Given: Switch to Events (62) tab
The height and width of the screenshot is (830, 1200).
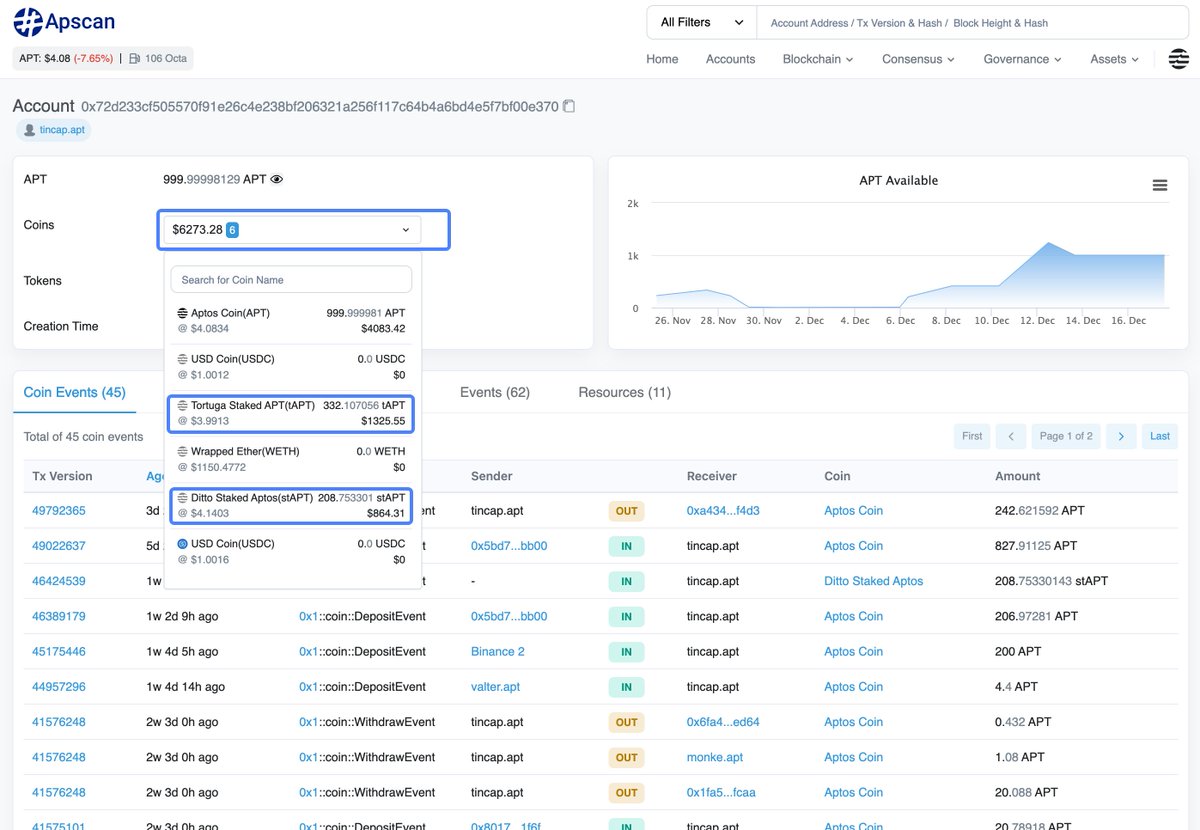Looking at the screenshot, I should coord(494,392).
